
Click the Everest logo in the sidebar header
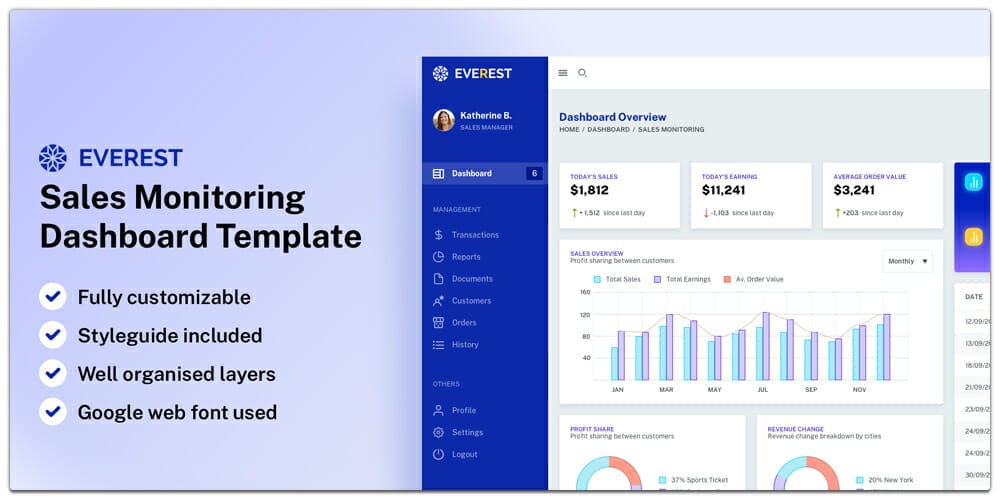[x=472, y=73]
